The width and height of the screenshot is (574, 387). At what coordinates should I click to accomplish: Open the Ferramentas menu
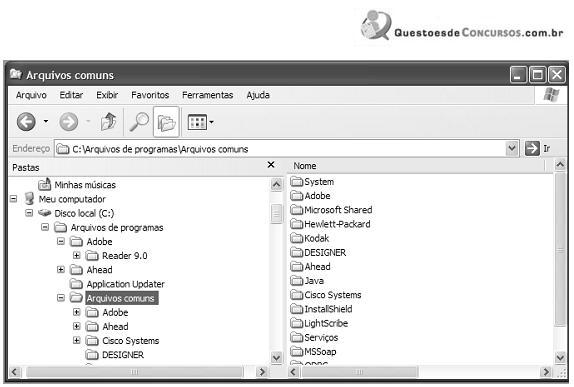point(208,95)
